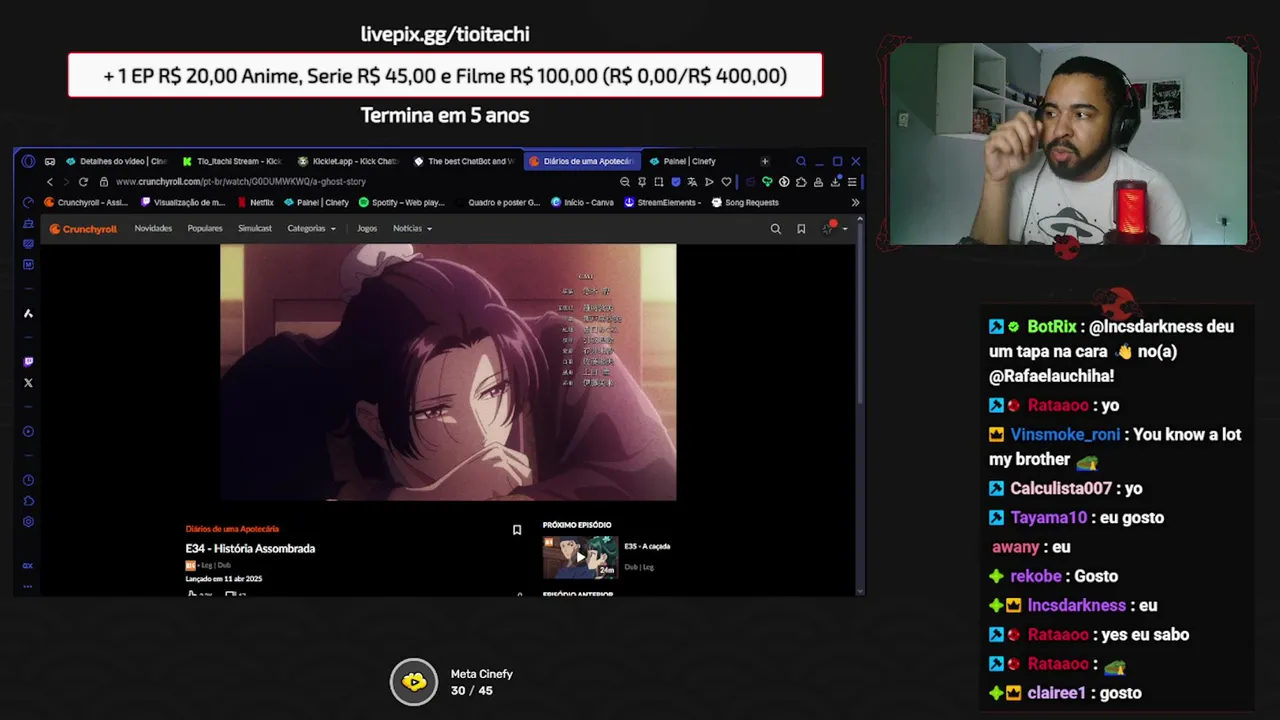Viewport: 1280px width, 720px height.
Task: Expand the Notícias dropdown
Action: [x=412, y=228]
